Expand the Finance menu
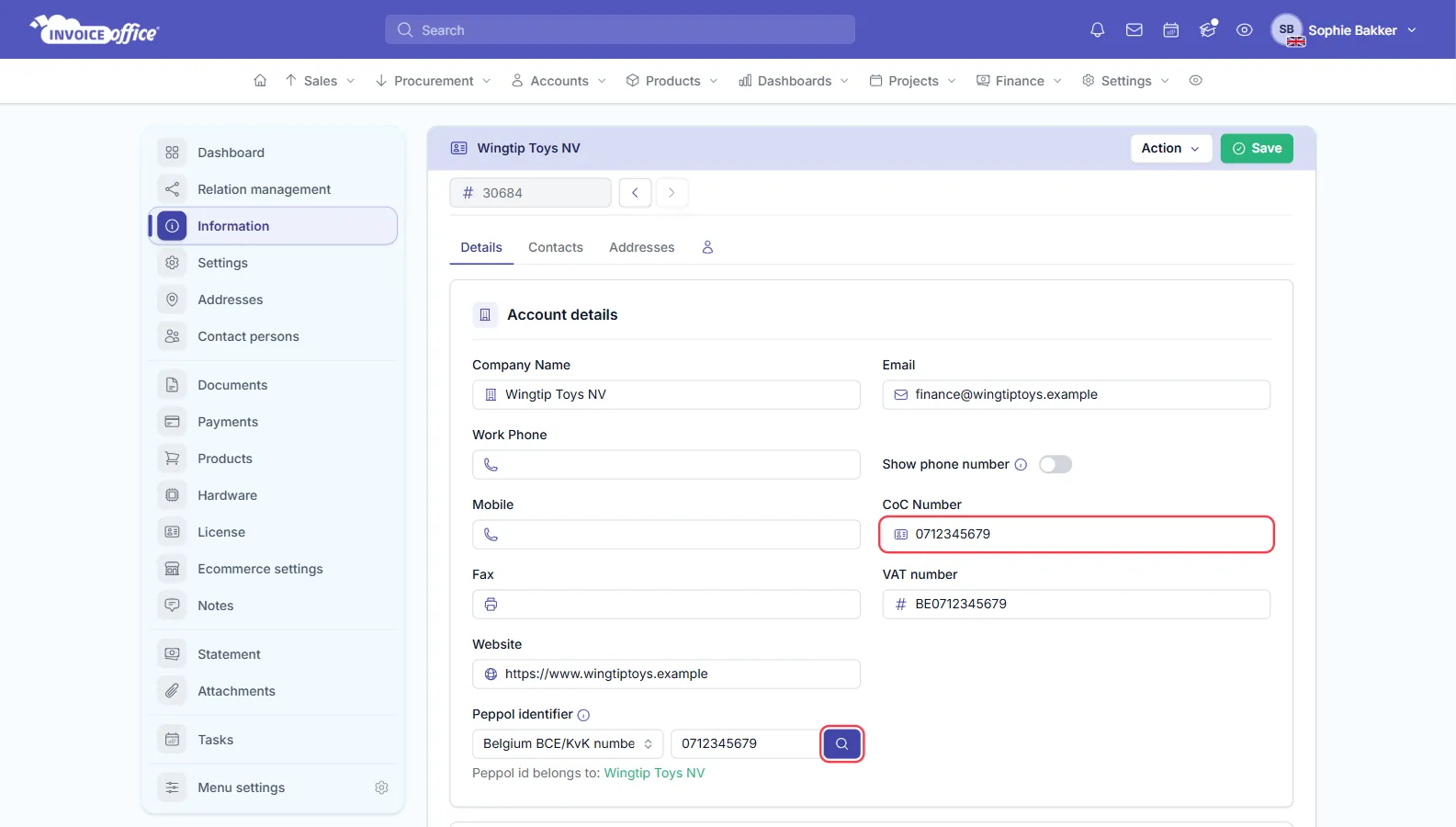 click(x=1019, y=81)
